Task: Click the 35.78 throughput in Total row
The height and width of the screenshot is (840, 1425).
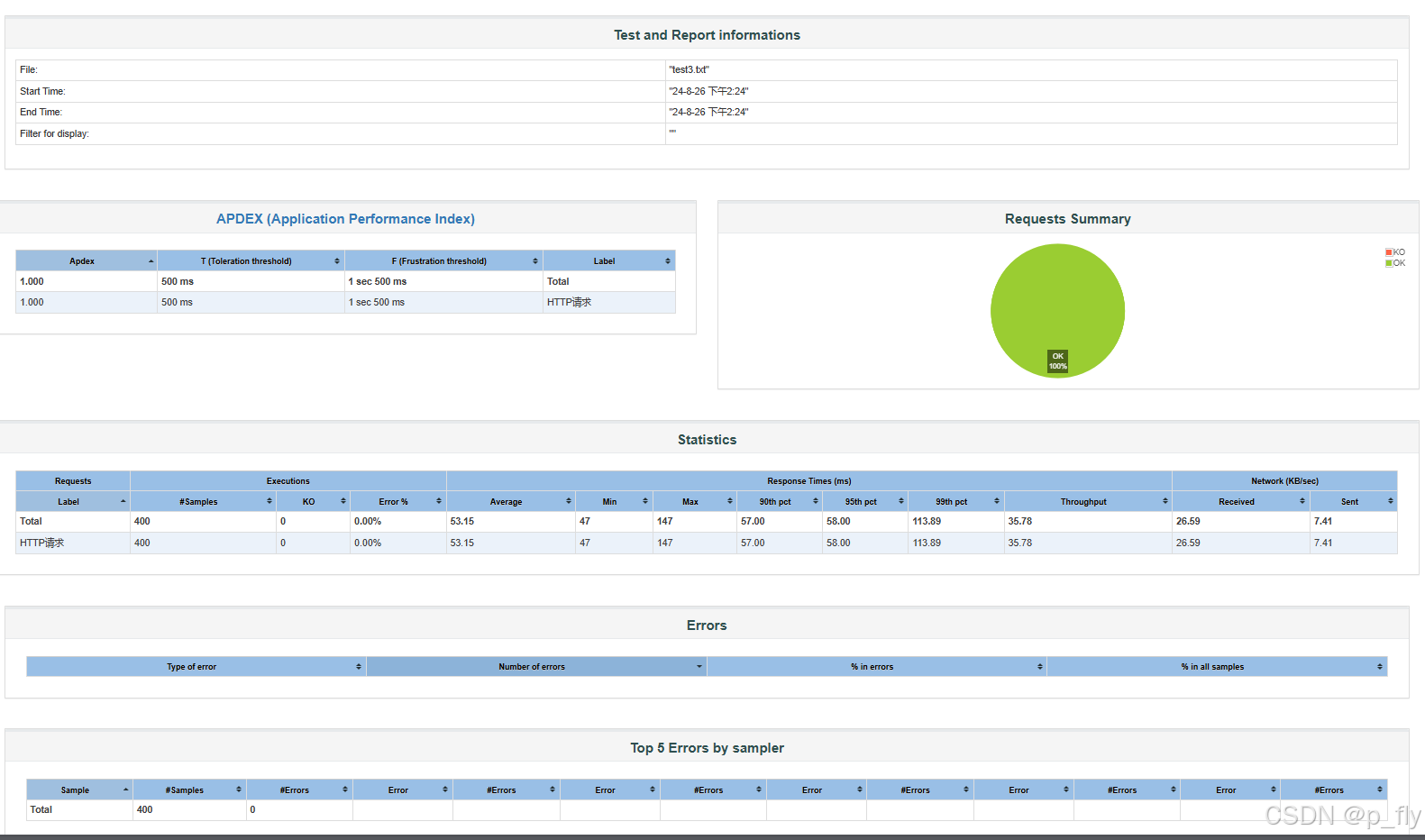Action: 1020,522
